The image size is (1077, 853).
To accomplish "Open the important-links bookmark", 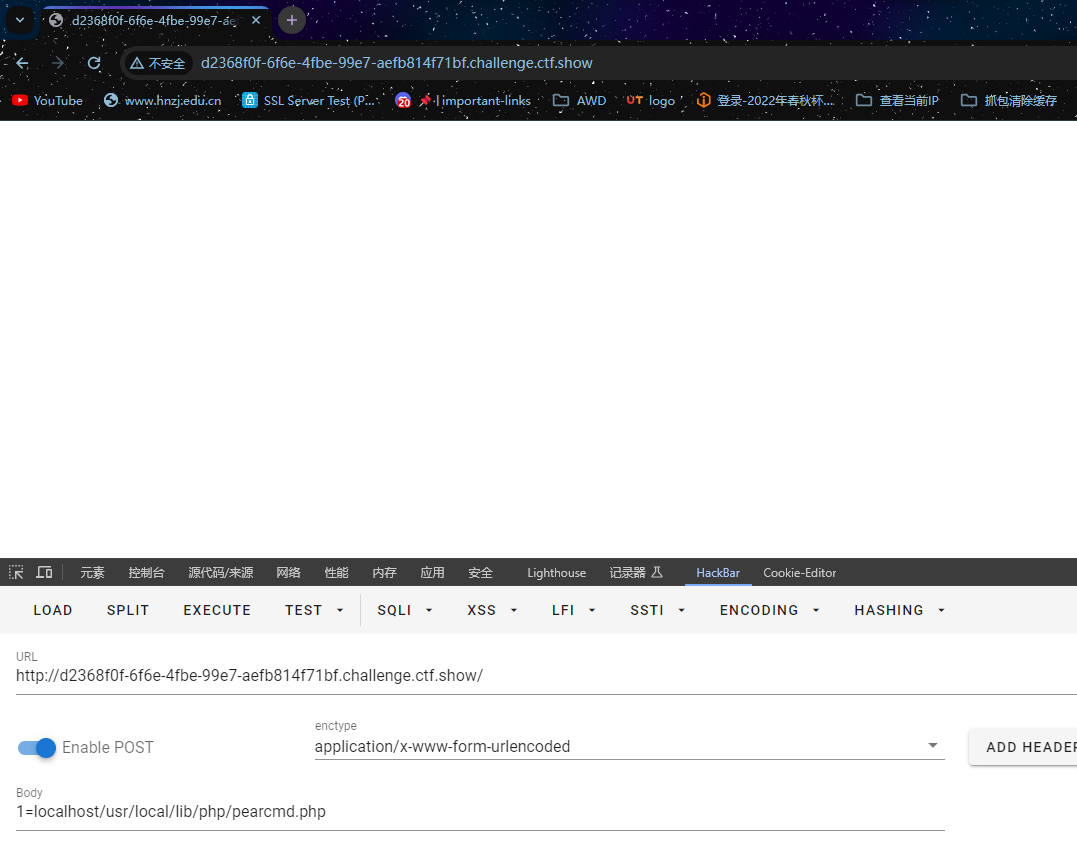I will coord(464,100).
